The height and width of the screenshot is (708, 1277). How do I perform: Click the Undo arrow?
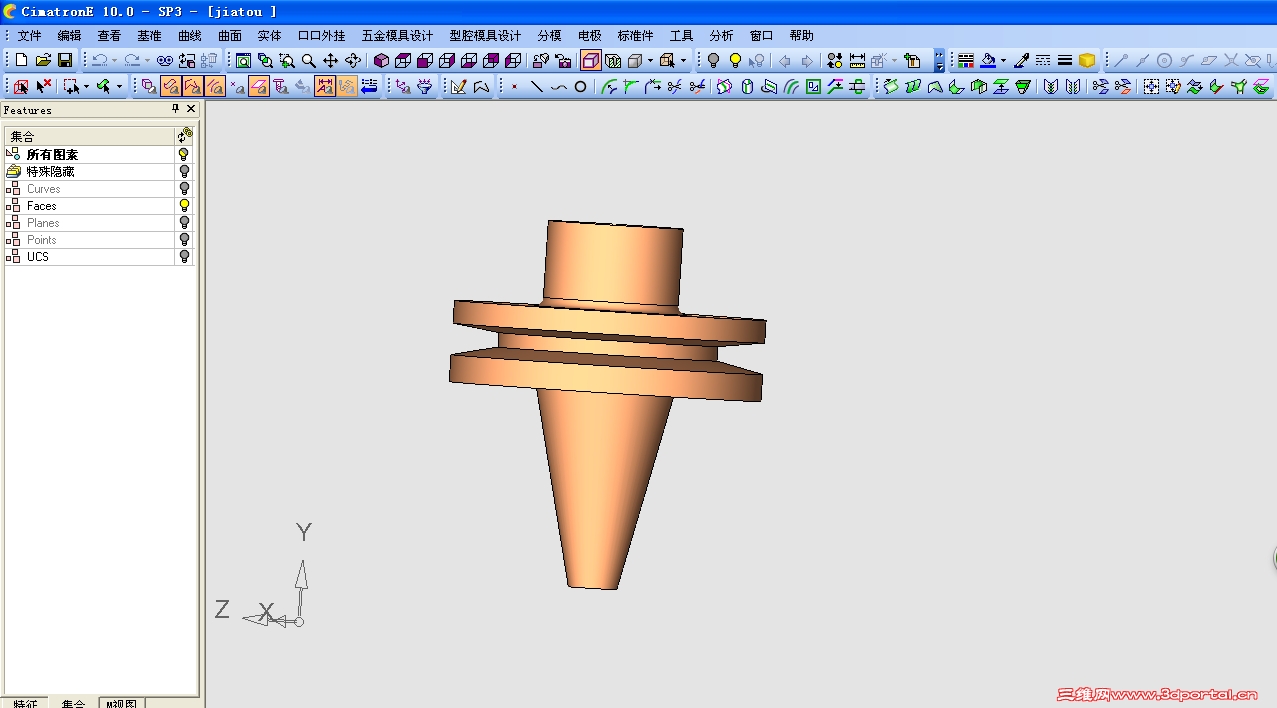click(x=100, y=60)
